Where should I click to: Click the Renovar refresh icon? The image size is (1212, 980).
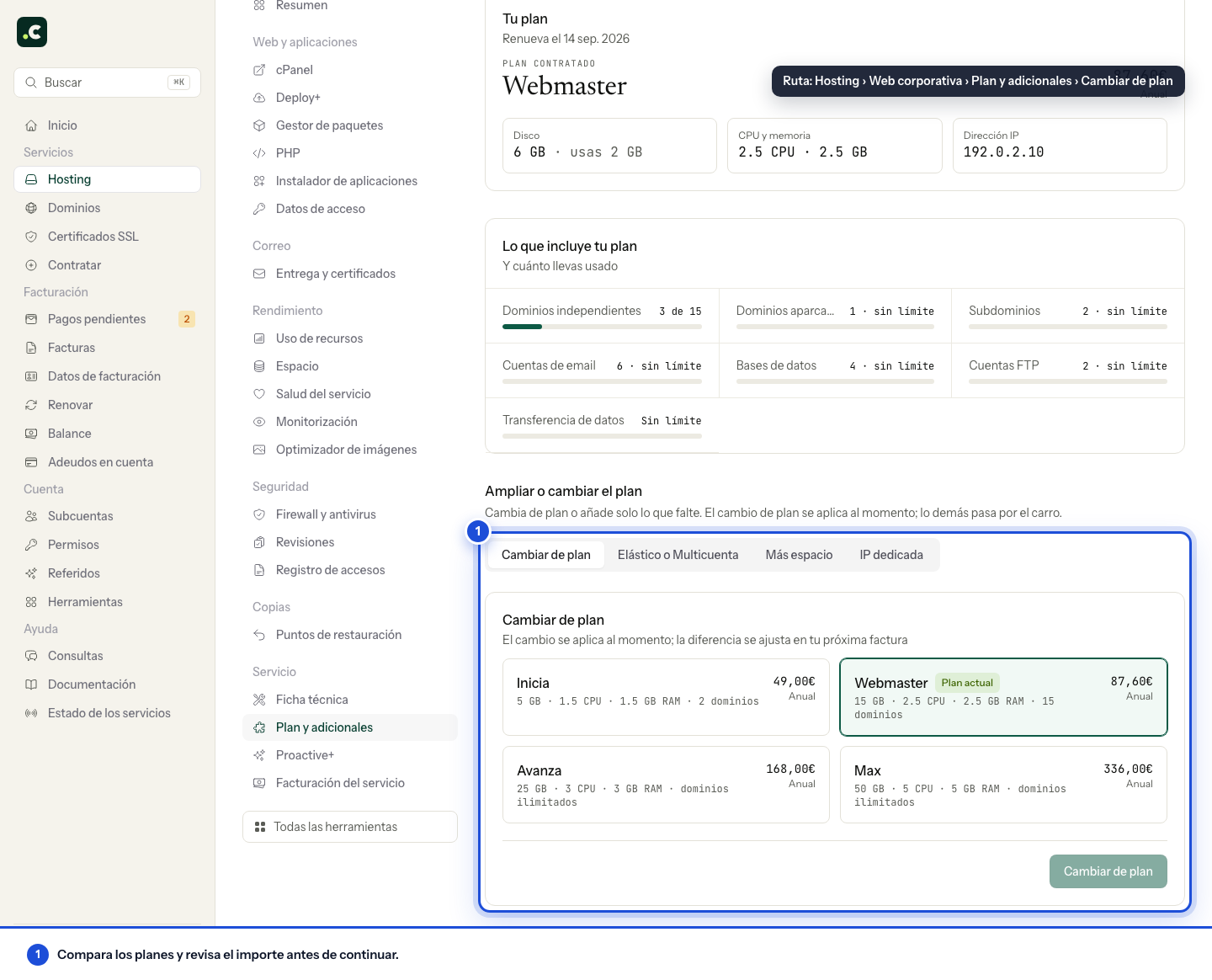tap(31, 405)
